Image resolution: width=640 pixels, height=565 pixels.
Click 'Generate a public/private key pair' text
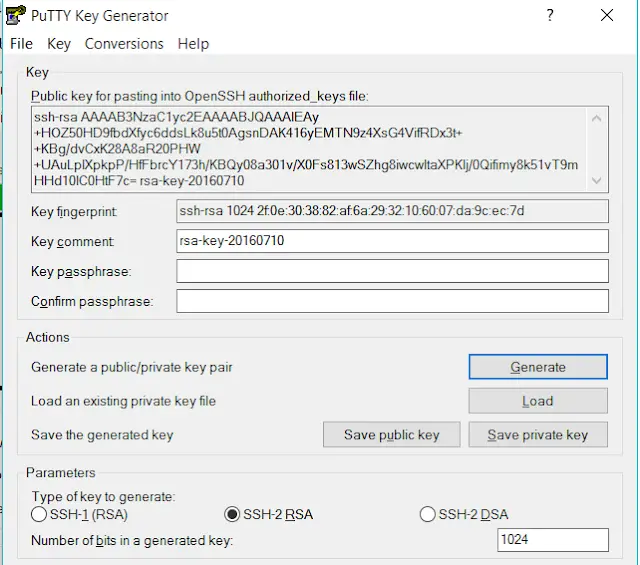coord(131,367)
